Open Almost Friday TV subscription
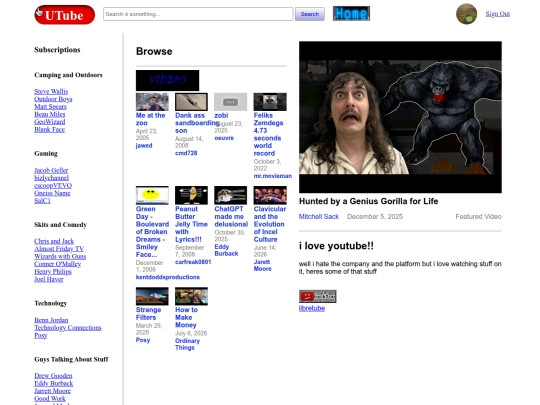 tap(59, 249)
